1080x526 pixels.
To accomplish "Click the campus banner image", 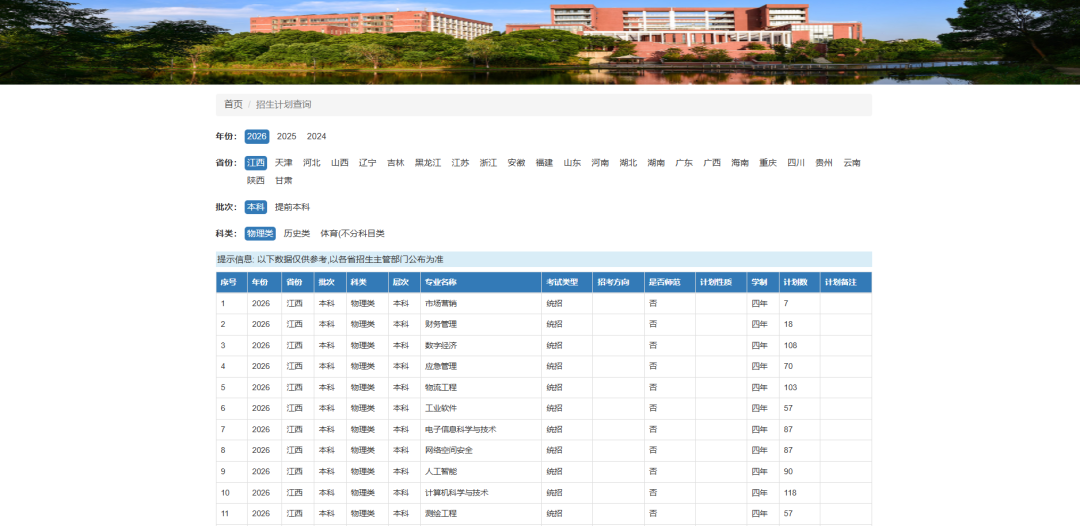I will [x=540, y=42].
